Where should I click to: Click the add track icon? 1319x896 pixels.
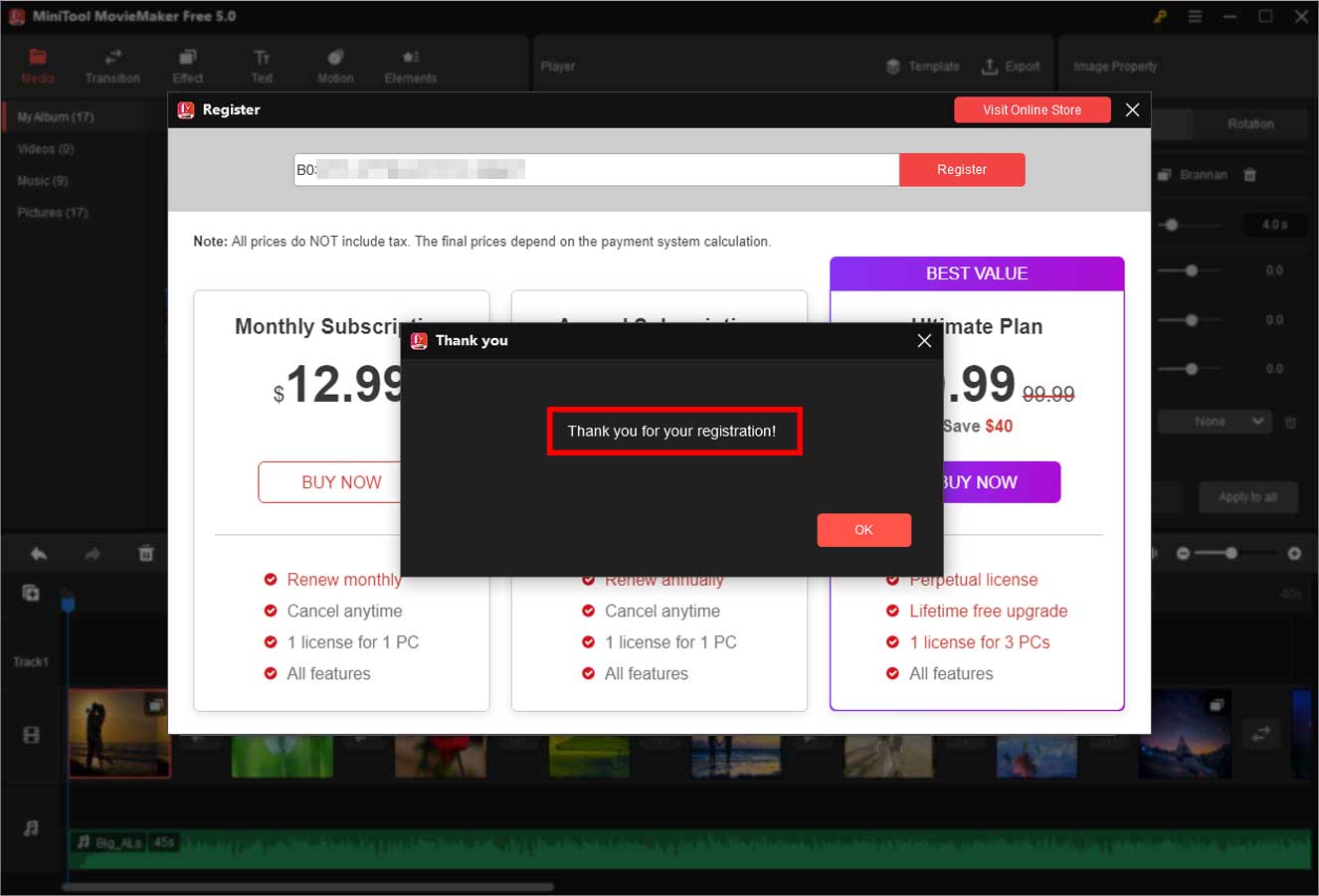coord(31,593)
